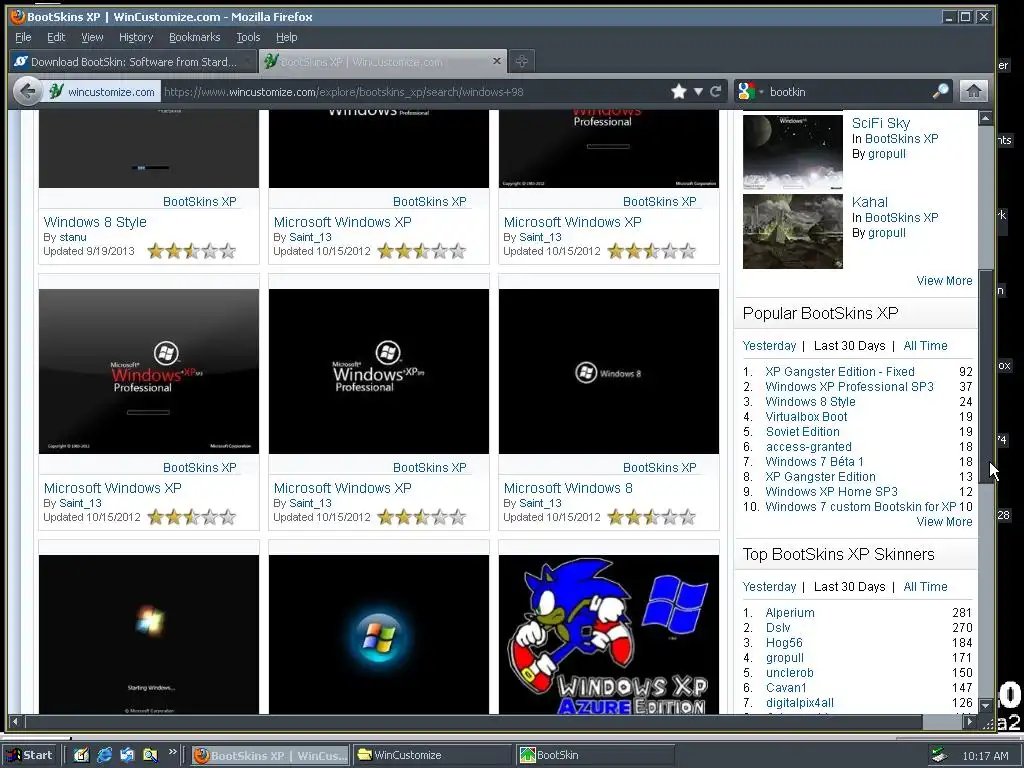Open the Tools menu
1024x768 pixels.
tap(248, 37)
